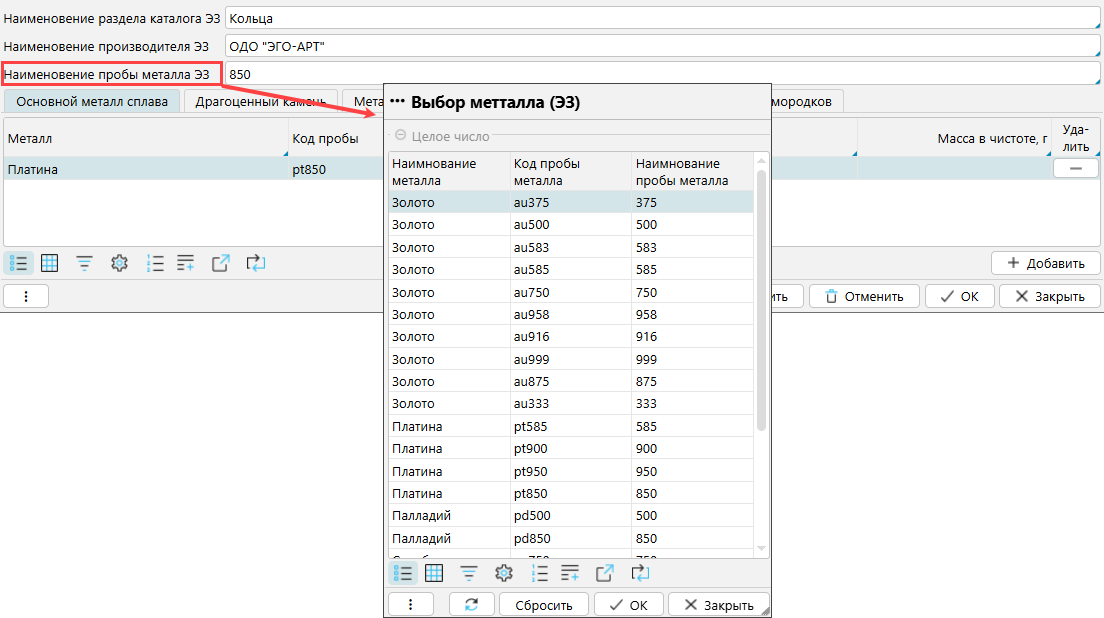Click open-external icon in main form toolbar
The image size is (1104, 618).
tap(221, 263)
